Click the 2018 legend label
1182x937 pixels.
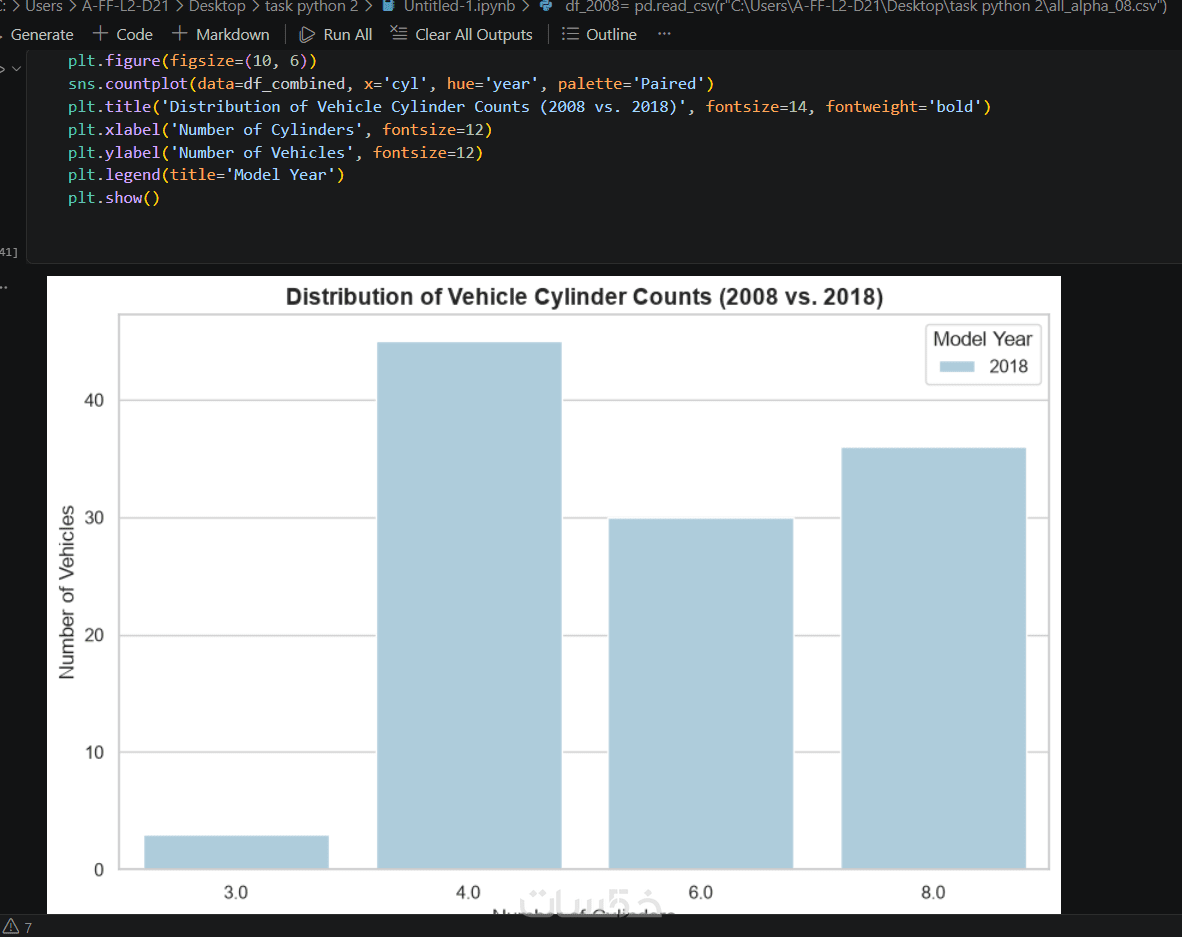coord(1009,366)
